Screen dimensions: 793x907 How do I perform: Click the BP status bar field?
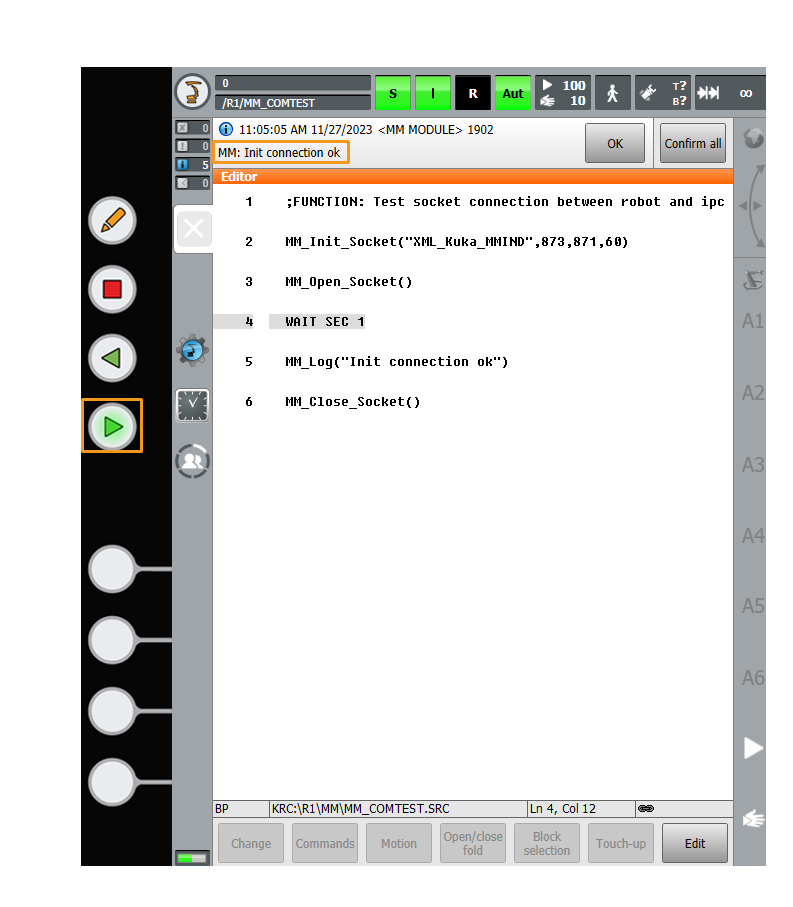coord(241,809)
